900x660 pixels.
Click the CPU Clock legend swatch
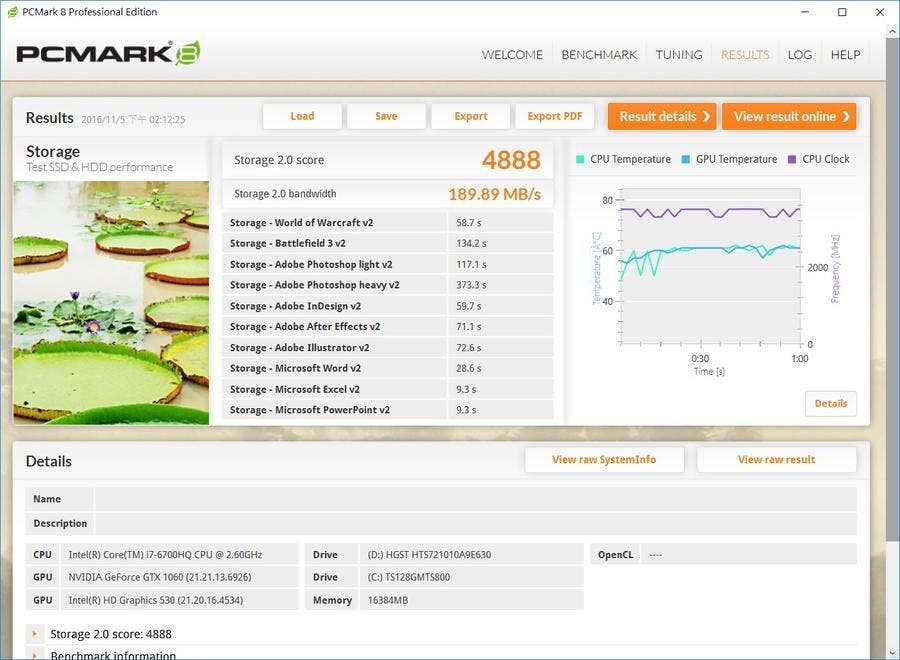[792, 159]
